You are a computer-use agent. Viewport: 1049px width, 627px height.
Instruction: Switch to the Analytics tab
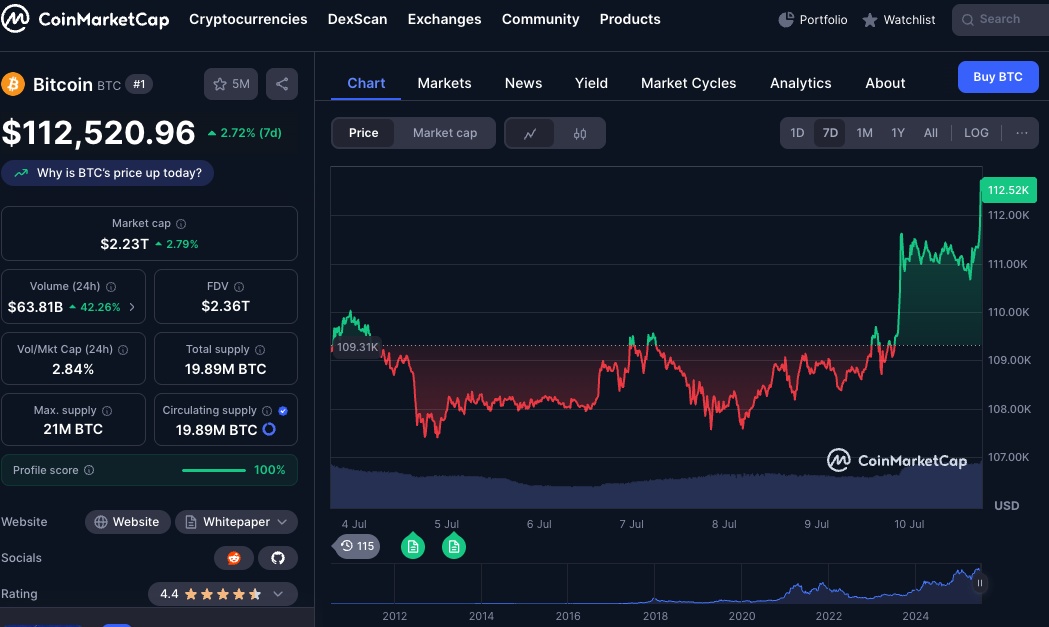[801, 83]
